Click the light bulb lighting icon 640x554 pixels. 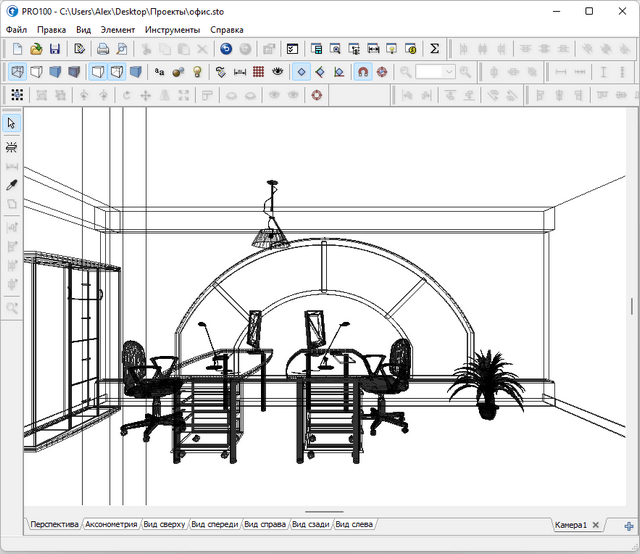point(197,72)
